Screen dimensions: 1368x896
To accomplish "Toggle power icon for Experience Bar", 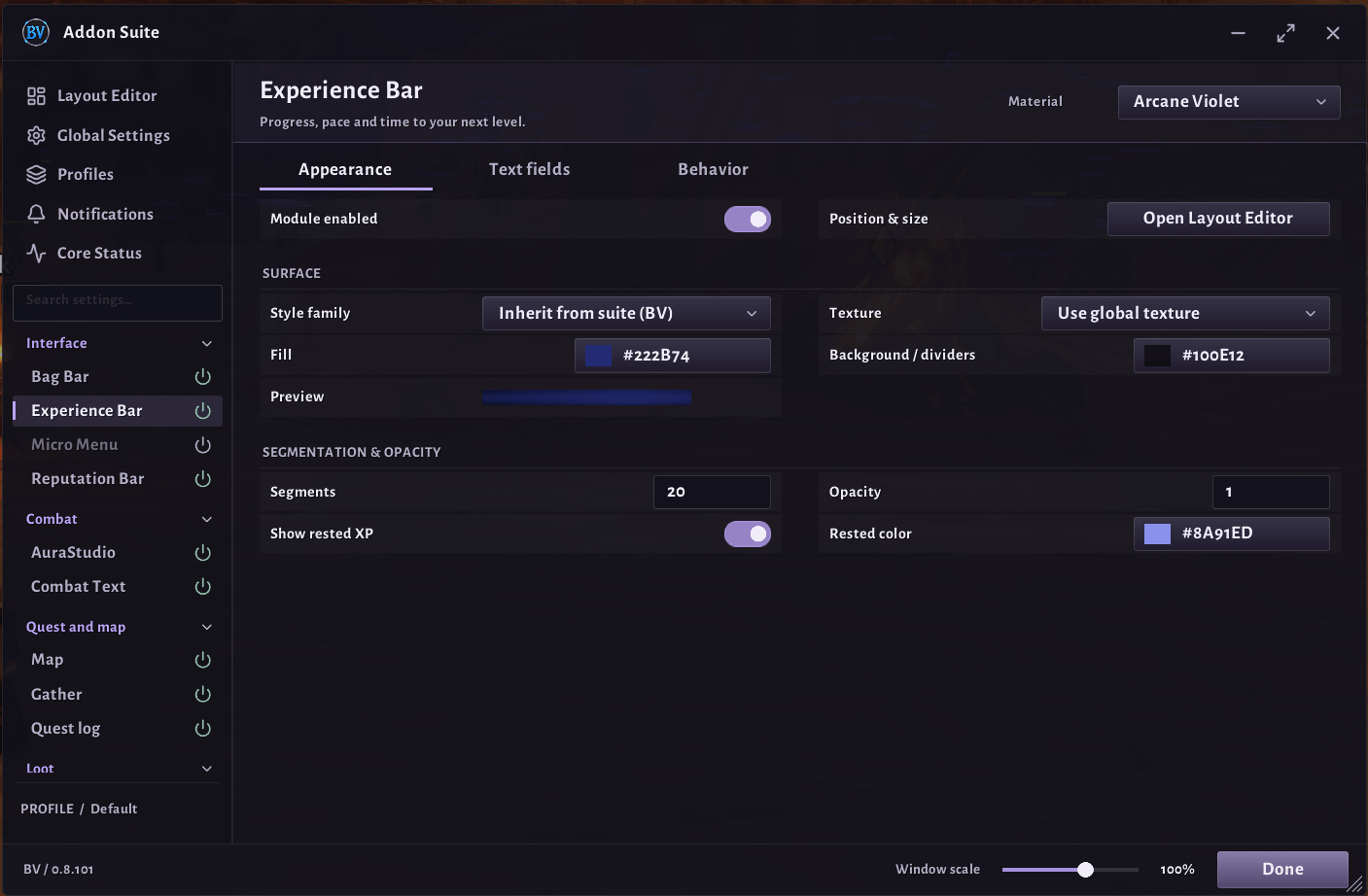I will click(x=202, y=410).
